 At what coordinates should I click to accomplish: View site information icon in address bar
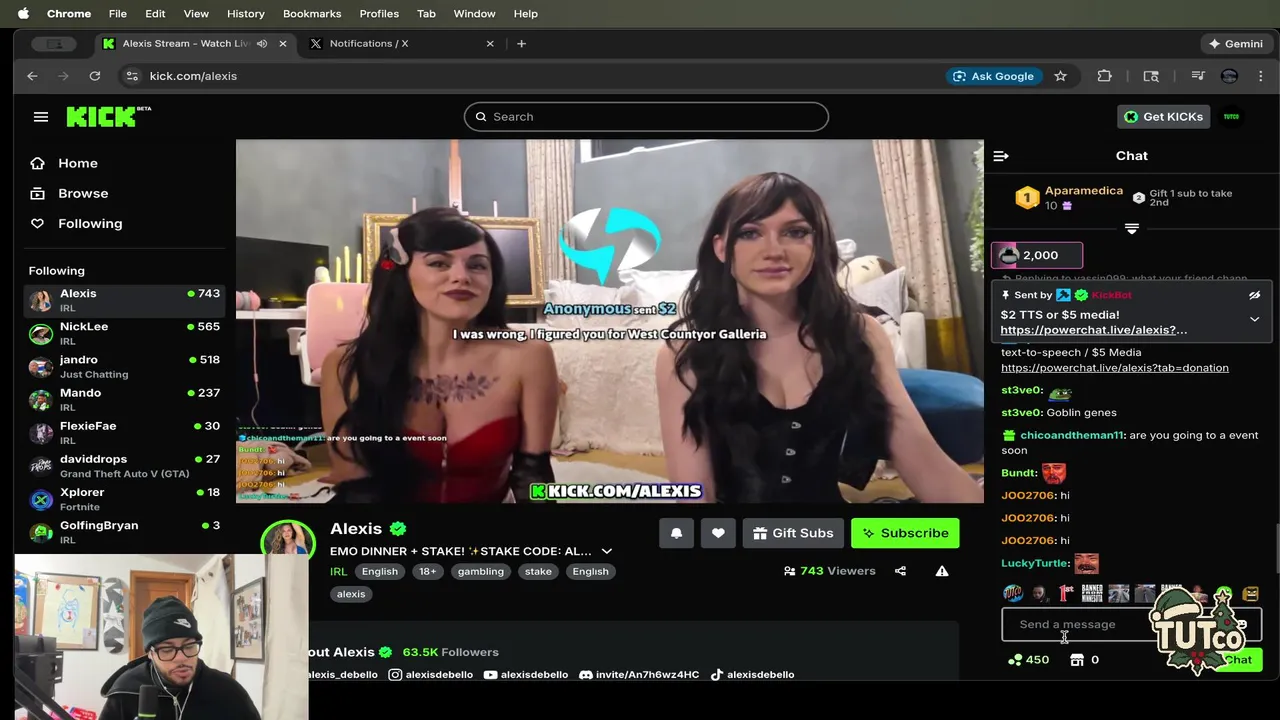pyautogui.click(x=131, y=76)
